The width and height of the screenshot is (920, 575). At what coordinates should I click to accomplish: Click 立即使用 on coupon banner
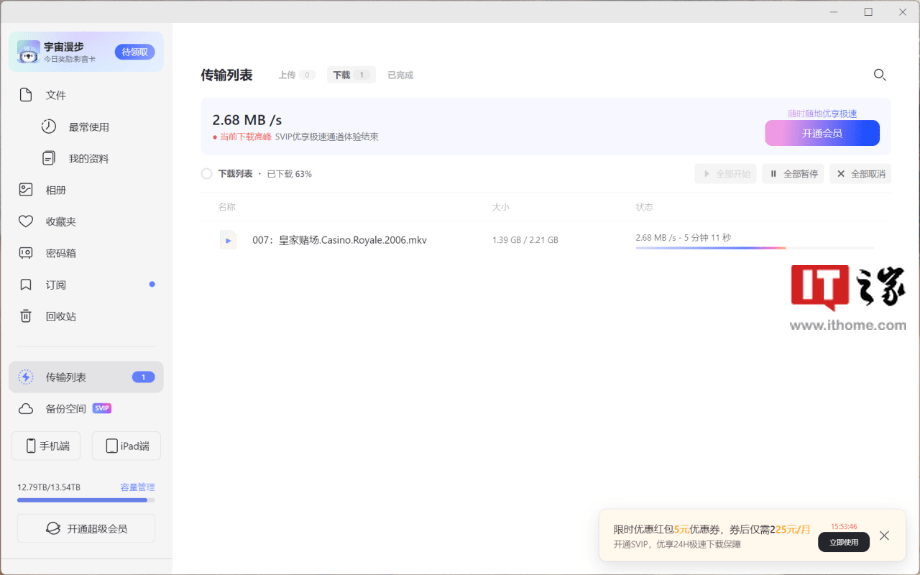point(843,542)
